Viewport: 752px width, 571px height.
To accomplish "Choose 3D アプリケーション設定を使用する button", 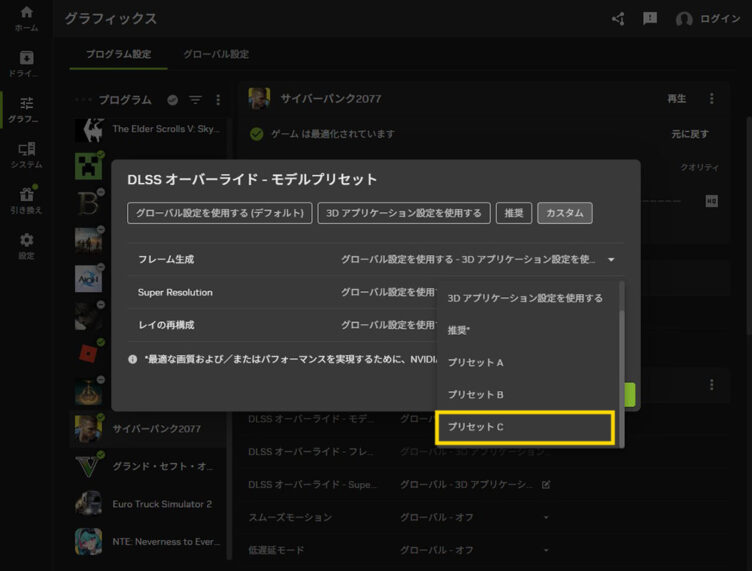I will [x=404, y=213].
